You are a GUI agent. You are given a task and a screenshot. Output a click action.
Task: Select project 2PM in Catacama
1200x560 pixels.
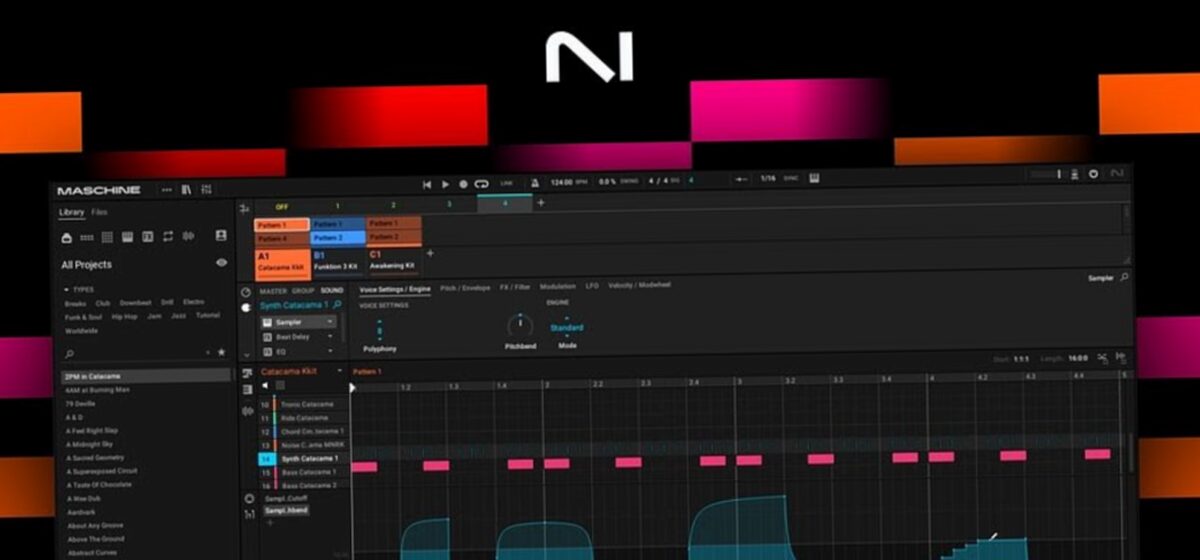click(x=146, y=376)
